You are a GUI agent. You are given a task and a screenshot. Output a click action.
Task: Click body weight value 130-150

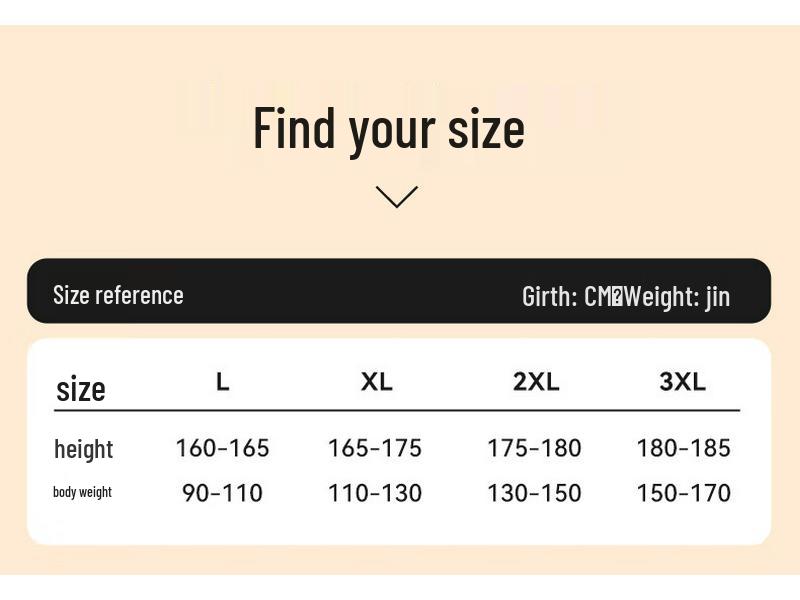pos(534,493)
